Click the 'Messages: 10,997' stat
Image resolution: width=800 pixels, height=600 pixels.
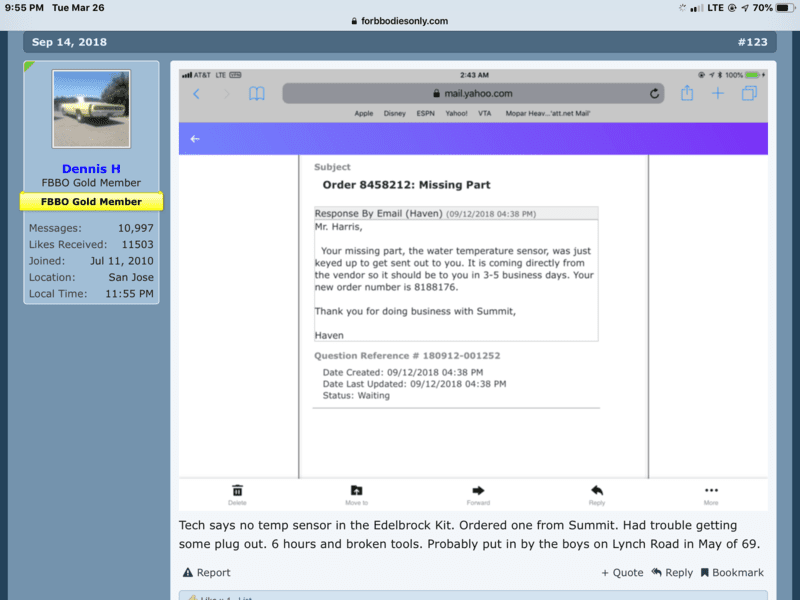tap(91, 228)
